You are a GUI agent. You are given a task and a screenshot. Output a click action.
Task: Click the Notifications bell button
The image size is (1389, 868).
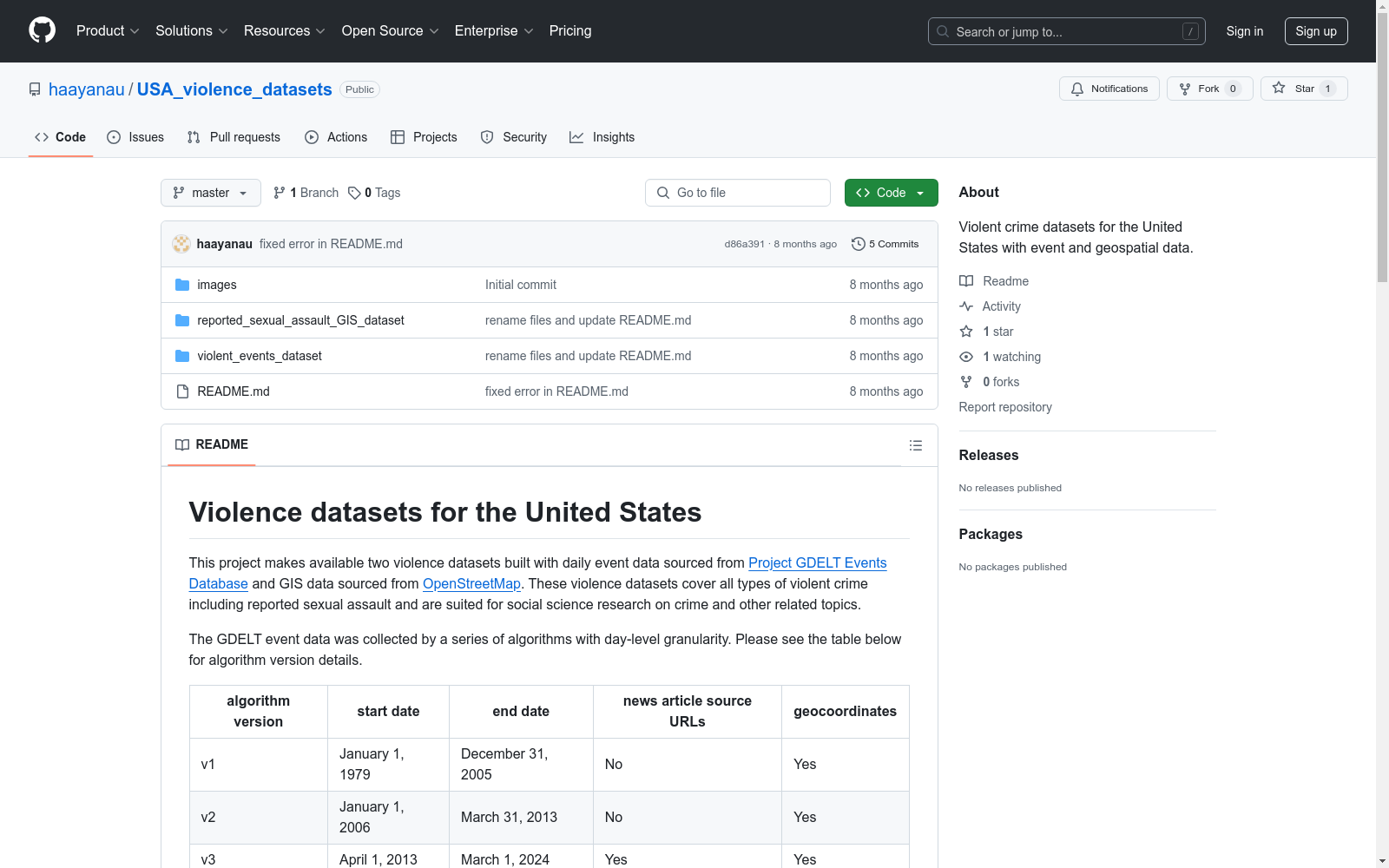[1109, 89]
